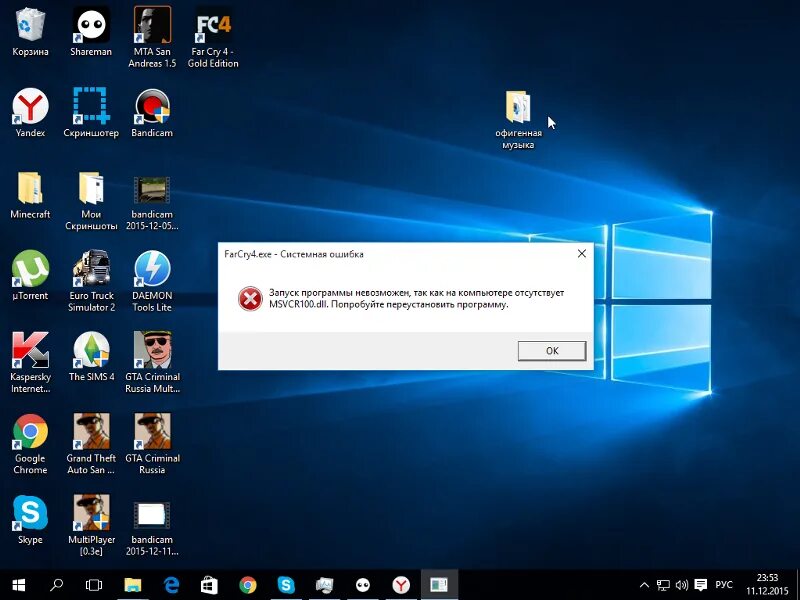Open the Action Center notifications
The width and height of the screenshot is (800, 600).
(x=701, y=585)
